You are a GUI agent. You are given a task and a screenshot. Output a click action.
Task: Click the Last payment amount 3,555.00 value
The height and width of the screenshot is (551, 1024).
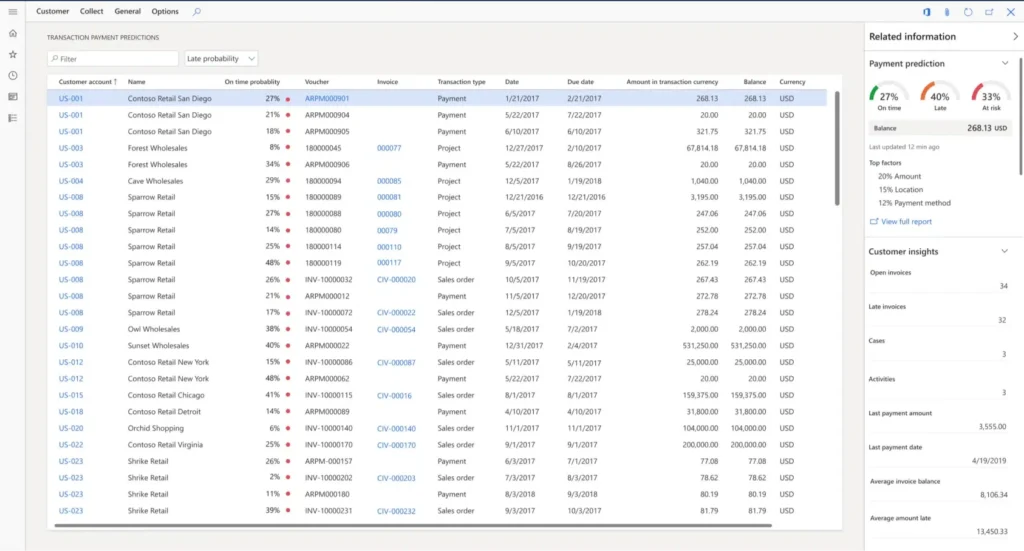coord(992,427)
